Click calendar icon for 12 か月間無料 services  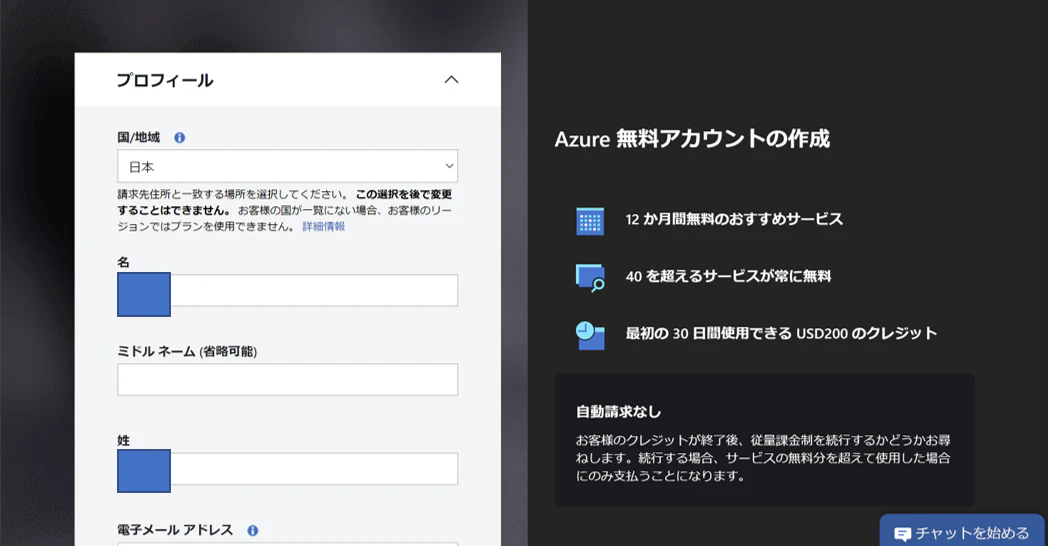pos(590,221)
